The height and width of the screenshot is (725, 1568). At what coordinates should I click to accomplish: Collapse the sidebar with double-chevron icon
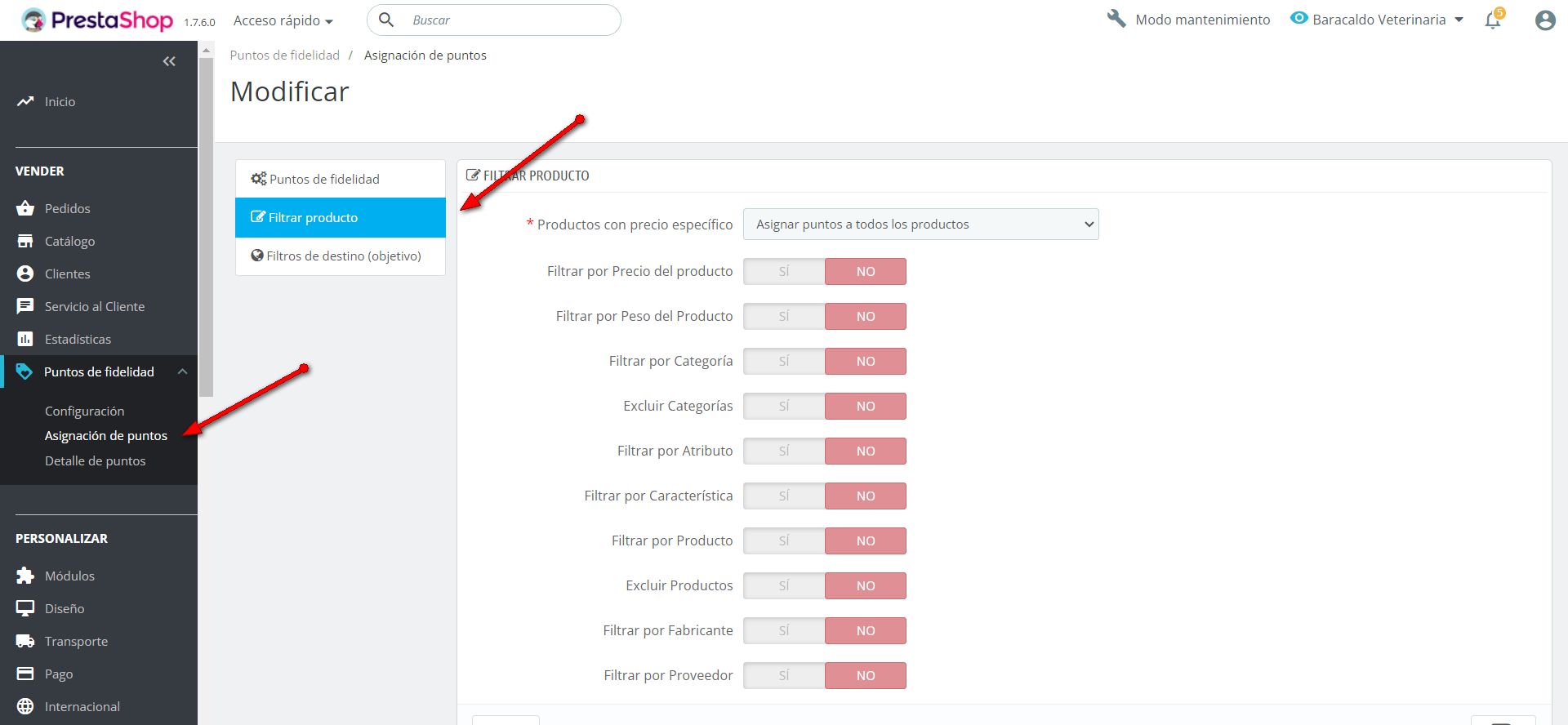click(x=169, y=61)
